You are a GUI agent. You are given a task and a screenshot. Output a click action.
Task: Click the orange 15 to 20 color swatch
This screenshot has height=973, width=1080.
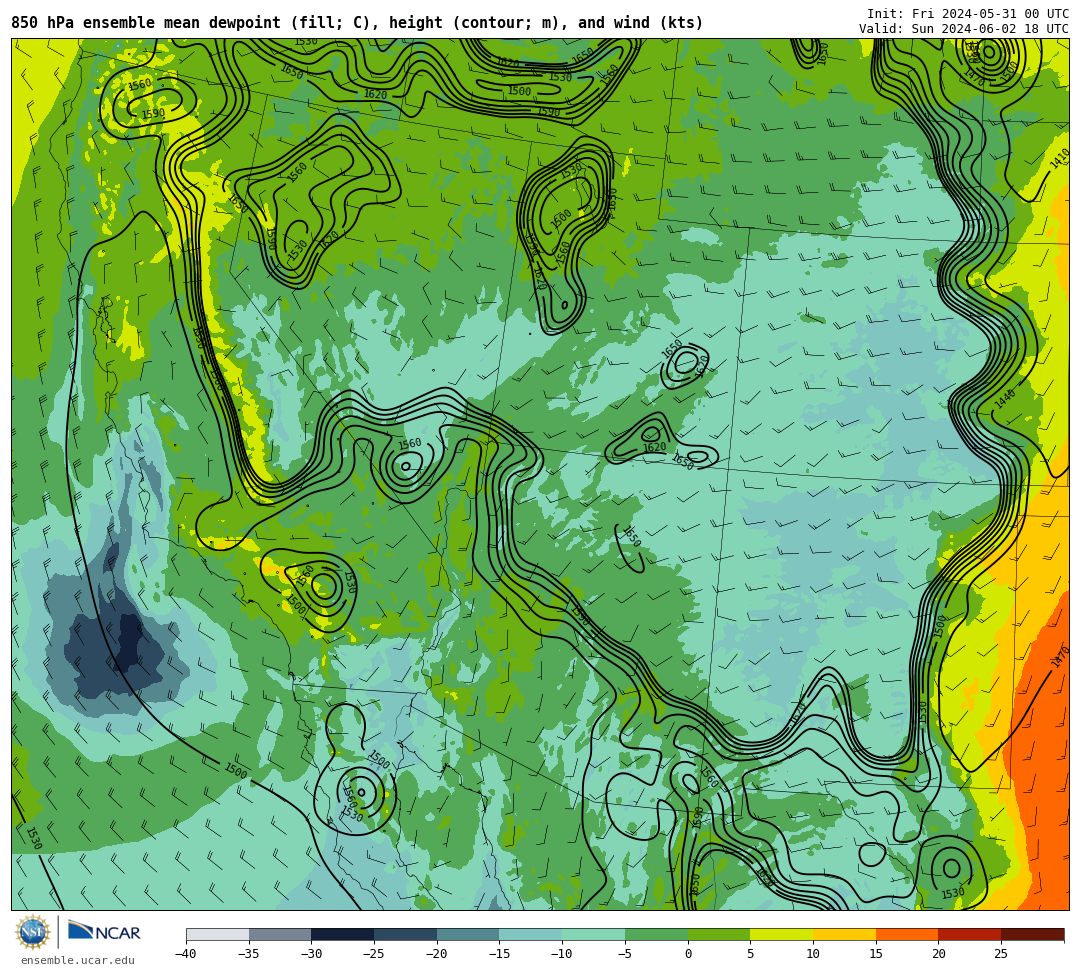click(x=907, y=934)
